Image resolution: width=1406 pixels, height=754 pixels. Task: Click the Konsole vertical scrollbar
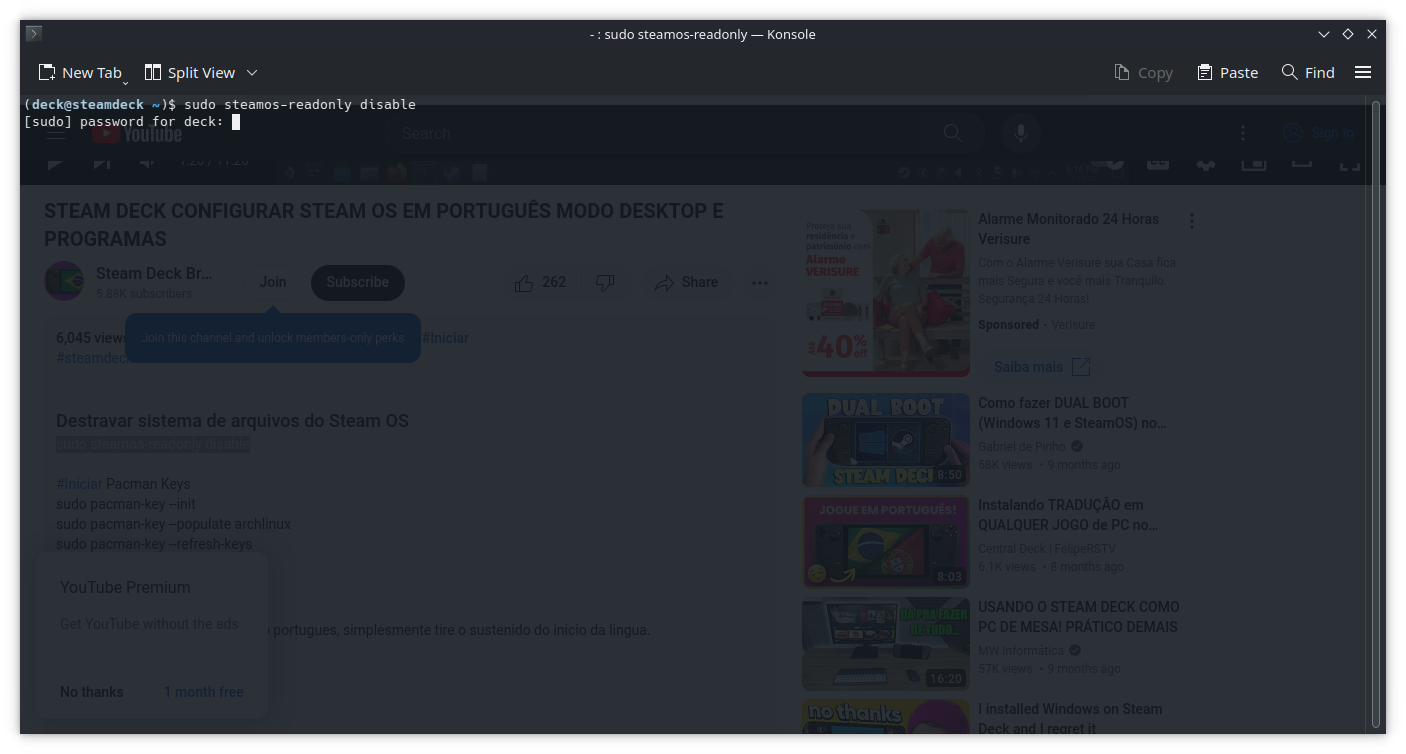click(1376, 415)
